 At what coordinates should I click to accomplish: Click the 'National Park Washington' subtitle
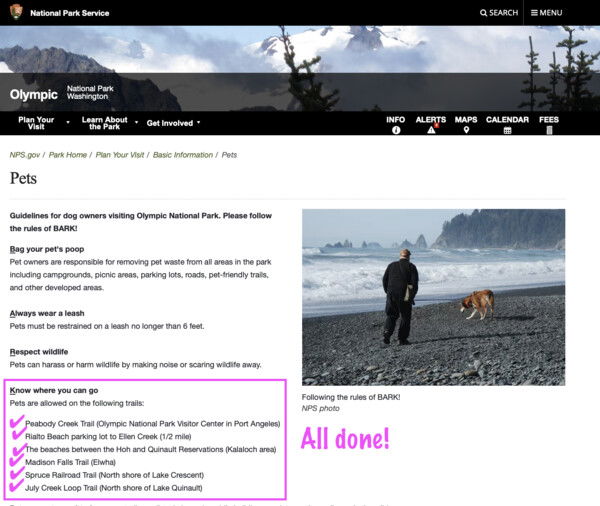click(x=90, y=92)
